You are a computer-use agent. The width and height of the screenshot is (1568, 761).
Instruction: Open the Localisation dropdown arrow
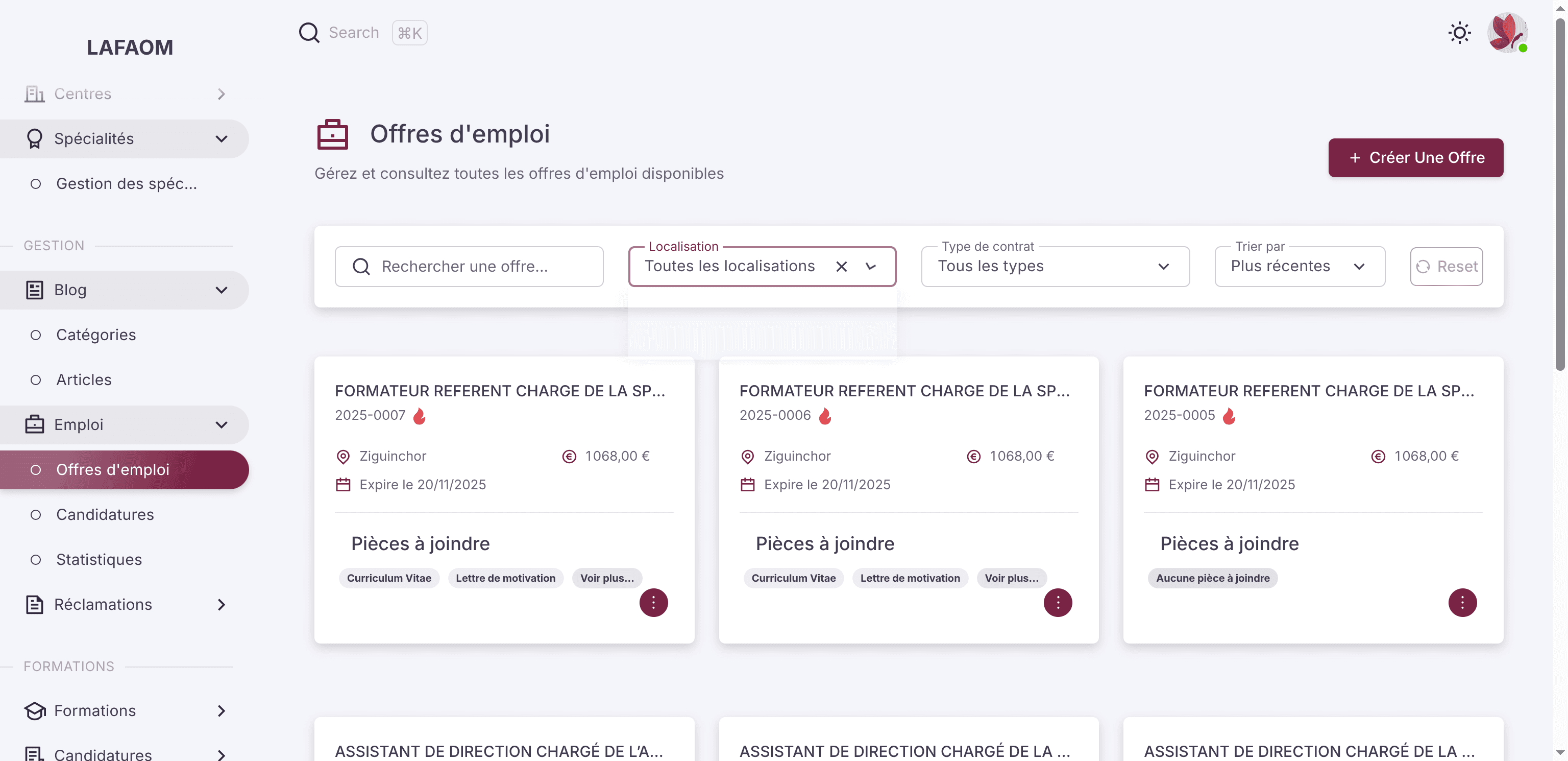[x=870, y=266]
